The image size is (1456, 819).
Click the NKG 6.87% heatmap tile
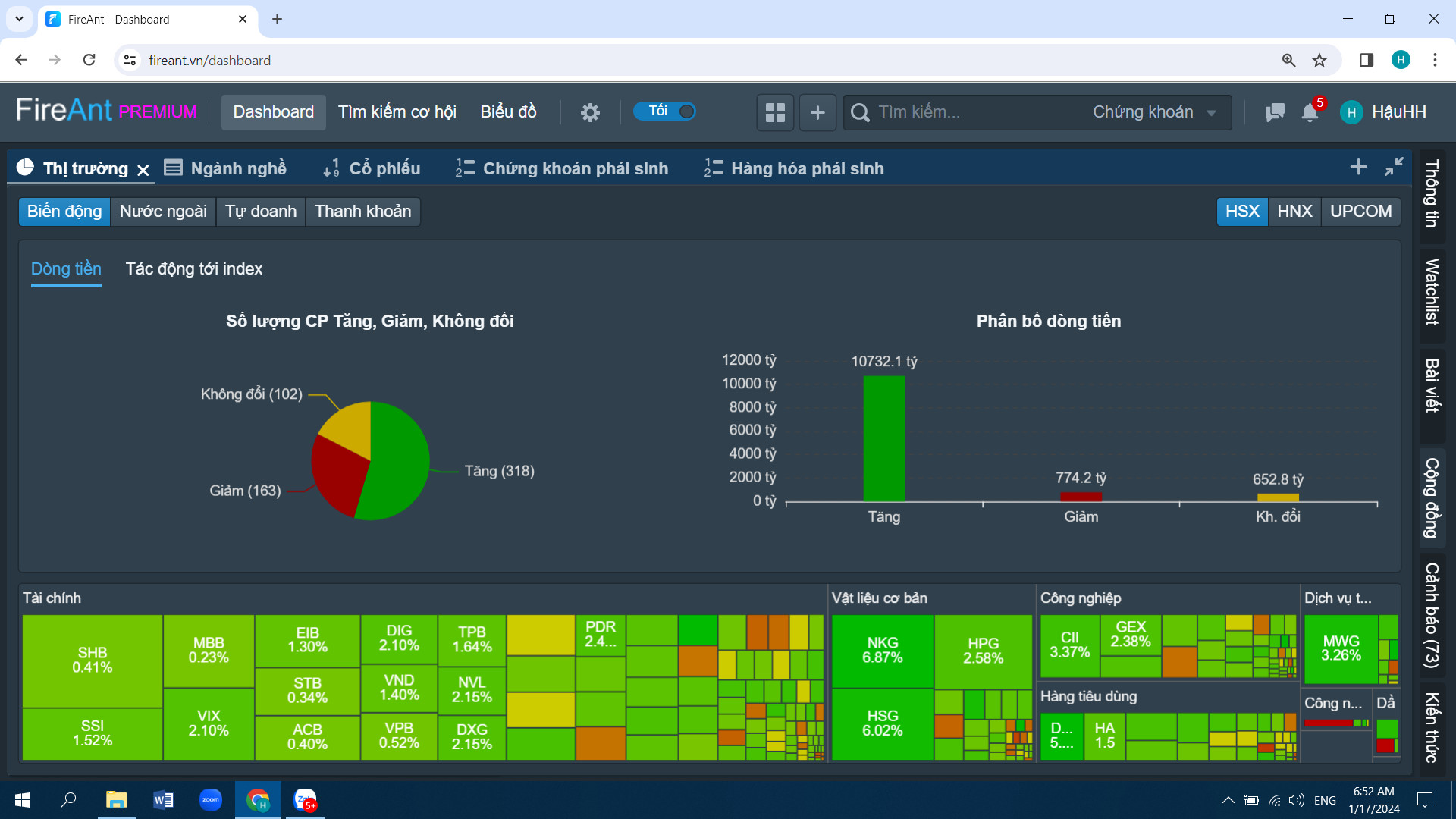point(882,651)
